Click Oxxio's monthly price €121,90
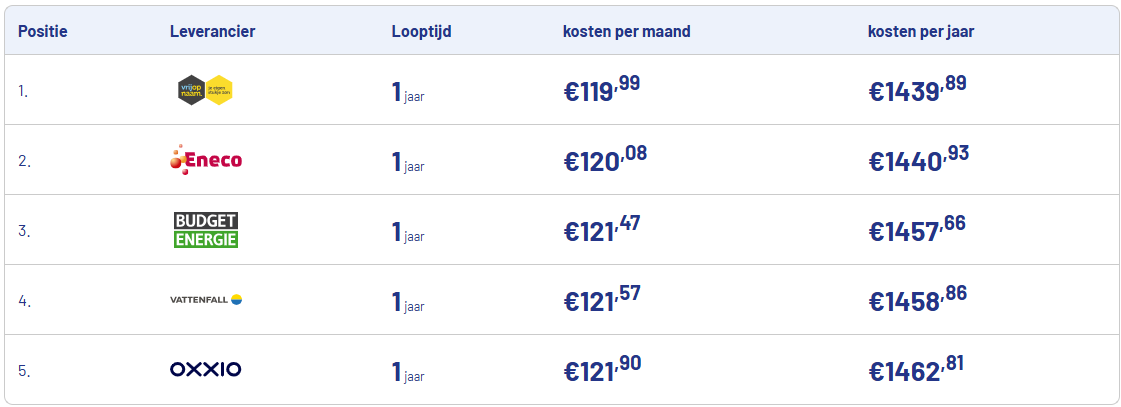 (x=601, y=370)
